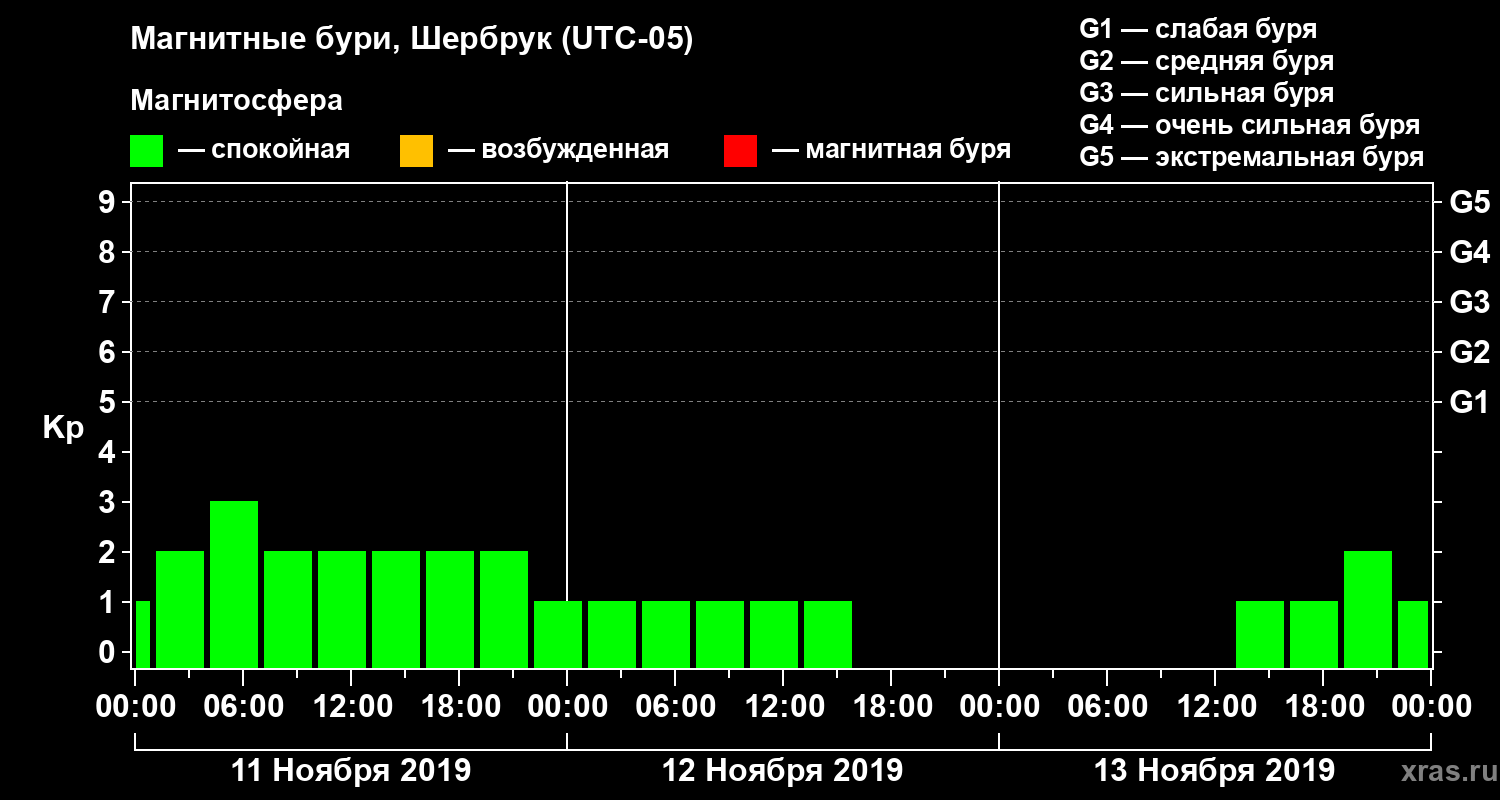Click the "12 Ноября 2019" date label

coord(783,771)
